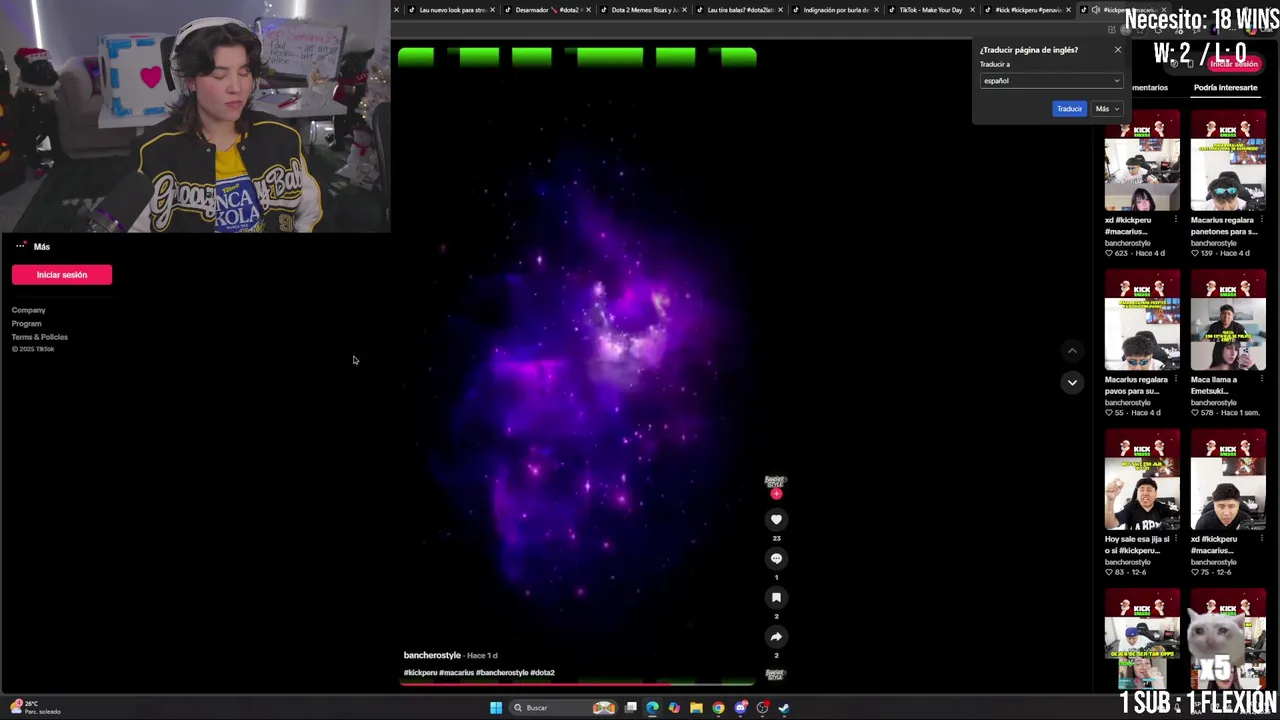Like the video with the heart icon
This screenshot has width=1280, height=720.
coord(776,519)
